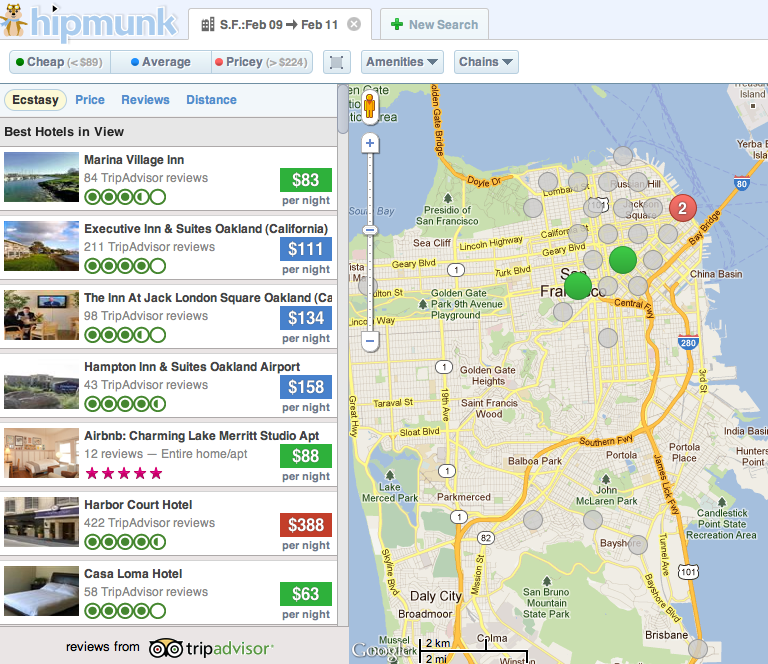
Task: Click the zoom slider handle
Action: (370, 230)
